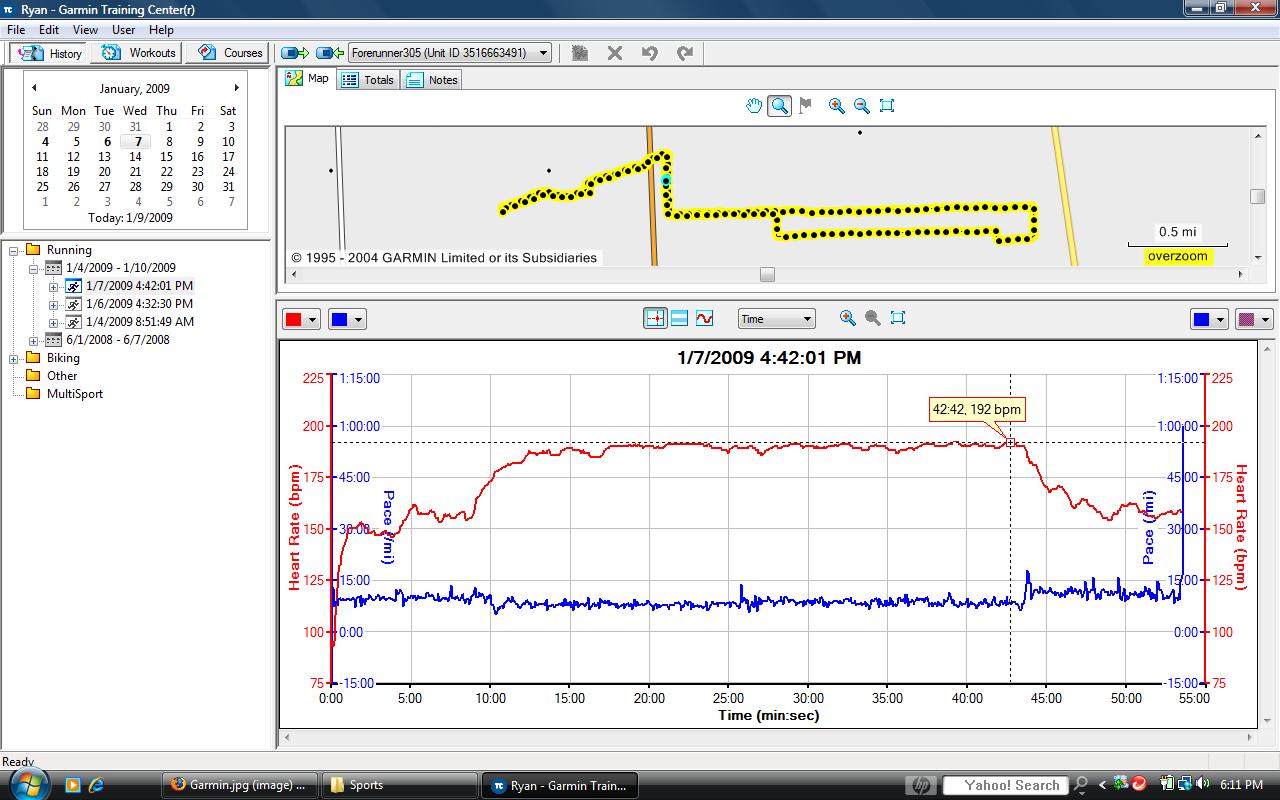
Task: Expand the 6/1/2008 - 6/7/2008 week
Action: click(x=34, y=340)
